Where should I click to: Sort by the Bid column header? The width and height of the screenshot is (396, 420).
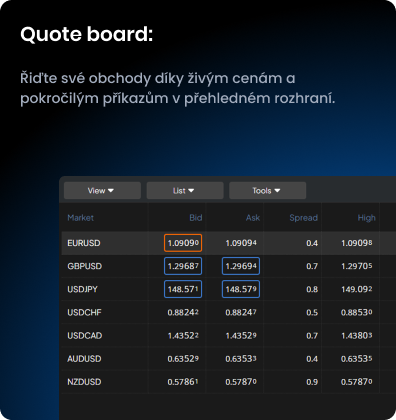pyautogui.click(x=196, y=218)
